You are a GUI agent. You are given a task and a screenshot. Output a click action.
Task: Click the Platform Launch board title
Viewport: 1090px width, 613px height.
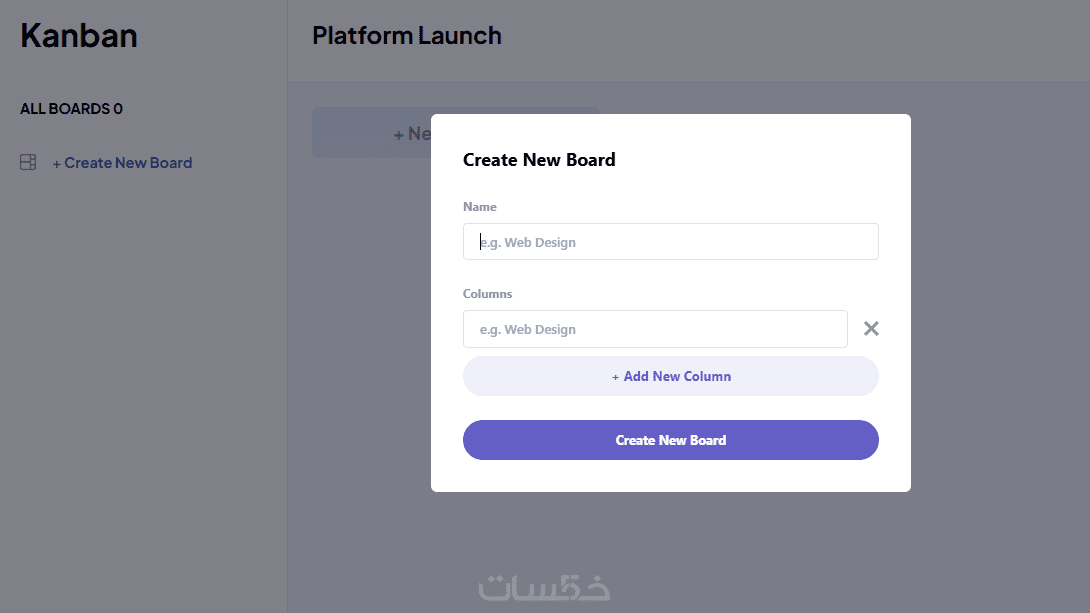click(407, 36)
